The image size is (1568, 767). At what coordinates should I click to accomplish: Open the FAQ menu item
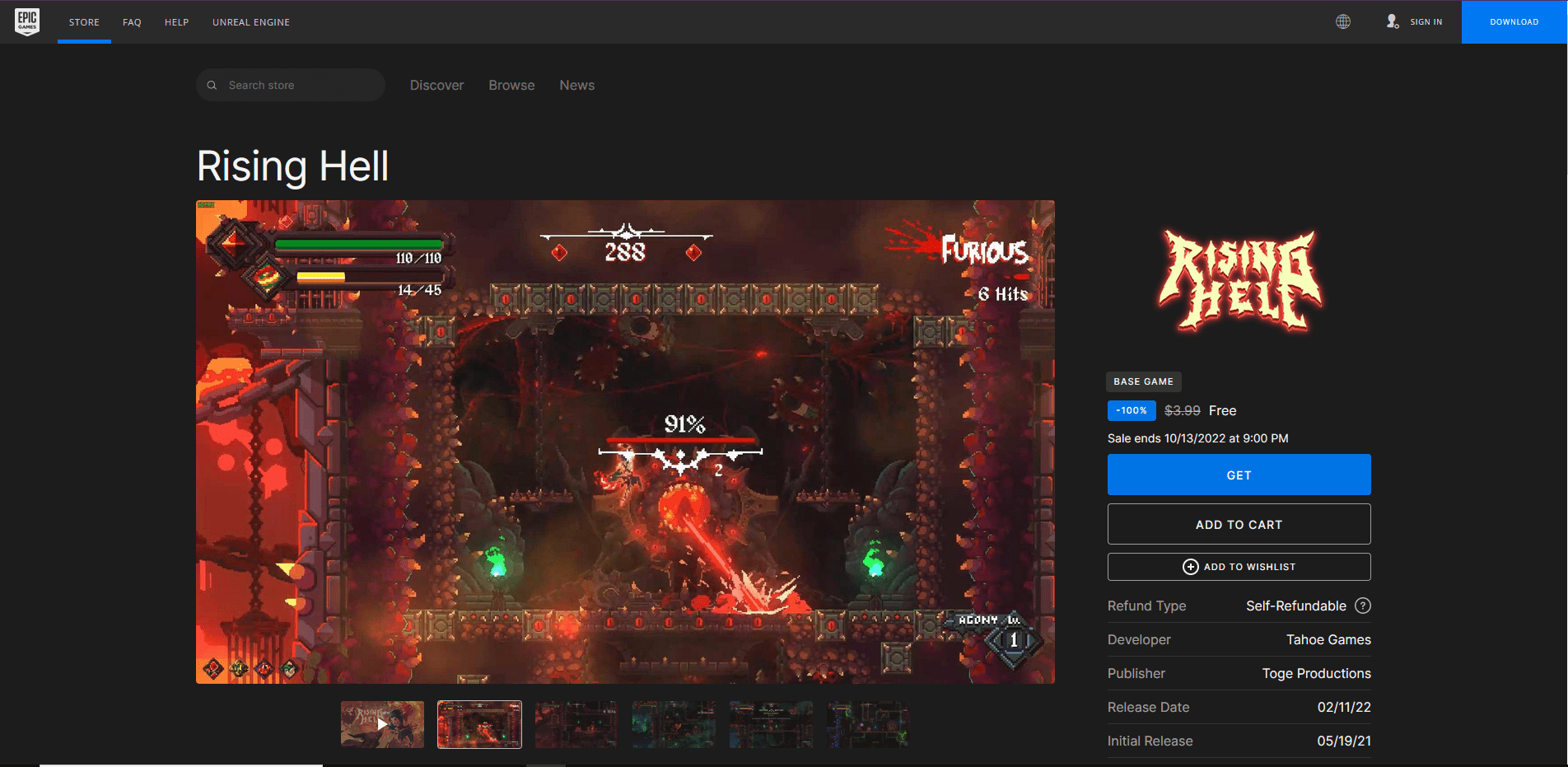point(132,22)
